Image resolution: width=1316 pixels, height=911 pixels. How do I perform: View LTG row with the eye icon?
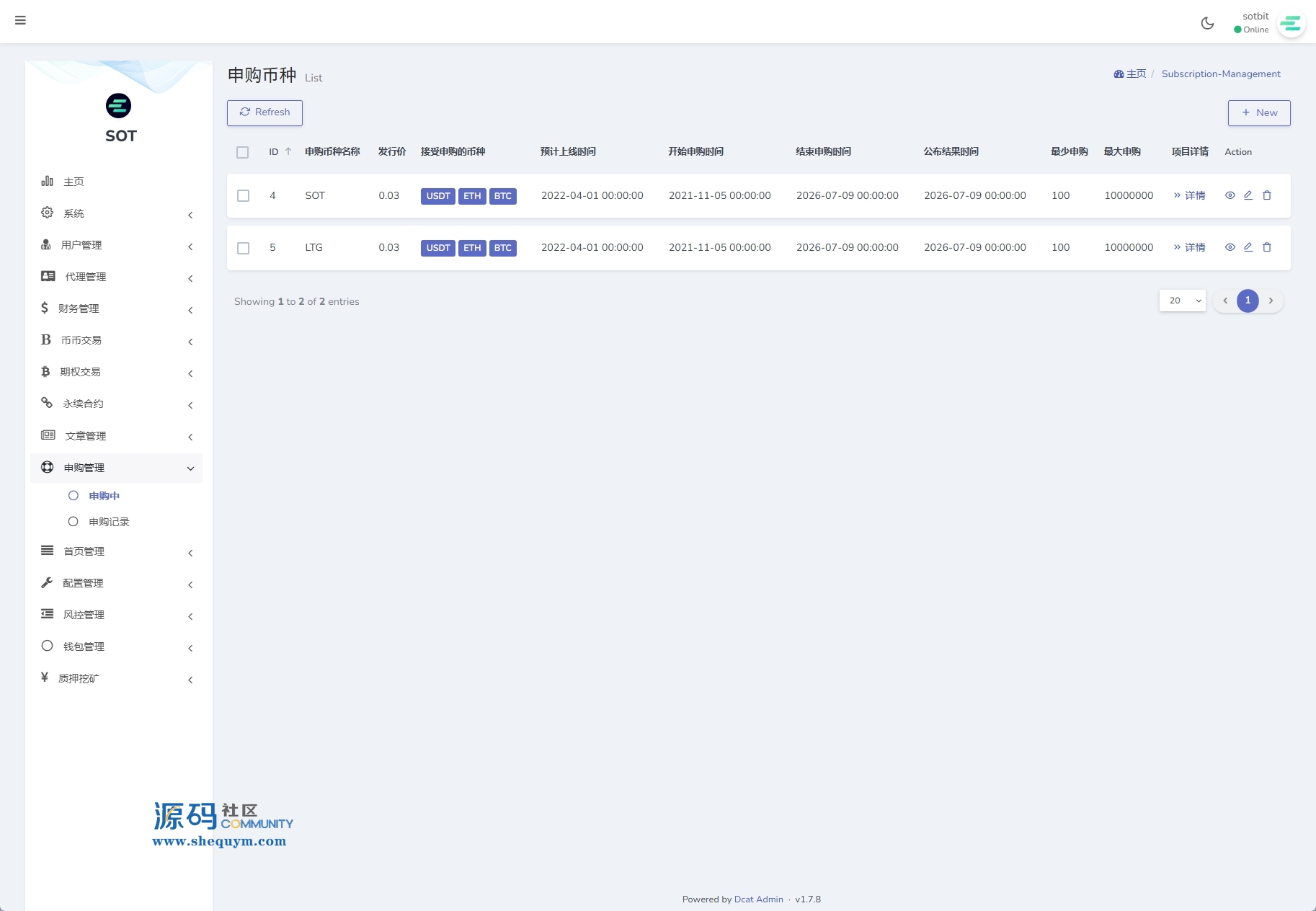[x=1230, y=247]
